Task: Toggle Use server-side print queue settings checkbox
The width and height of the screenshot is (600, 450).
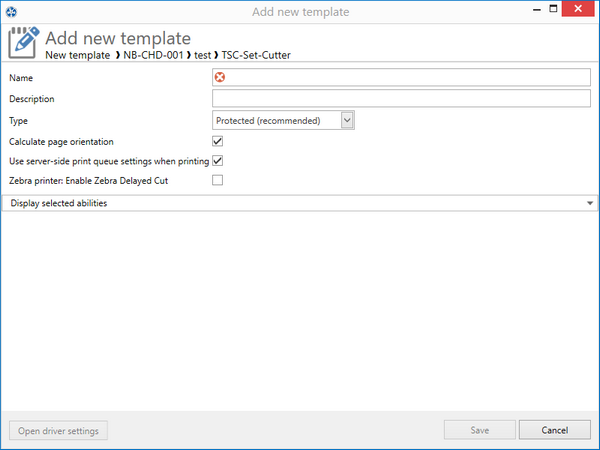Action: point(217,161)
